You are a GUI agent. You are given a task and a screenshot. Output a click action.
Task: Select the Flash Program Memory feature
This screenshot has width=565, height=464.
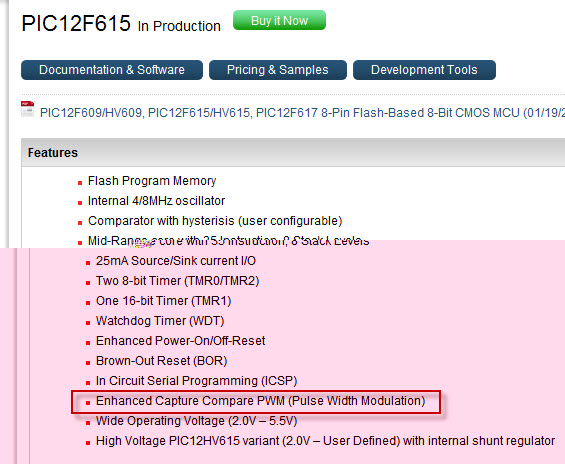152,181
